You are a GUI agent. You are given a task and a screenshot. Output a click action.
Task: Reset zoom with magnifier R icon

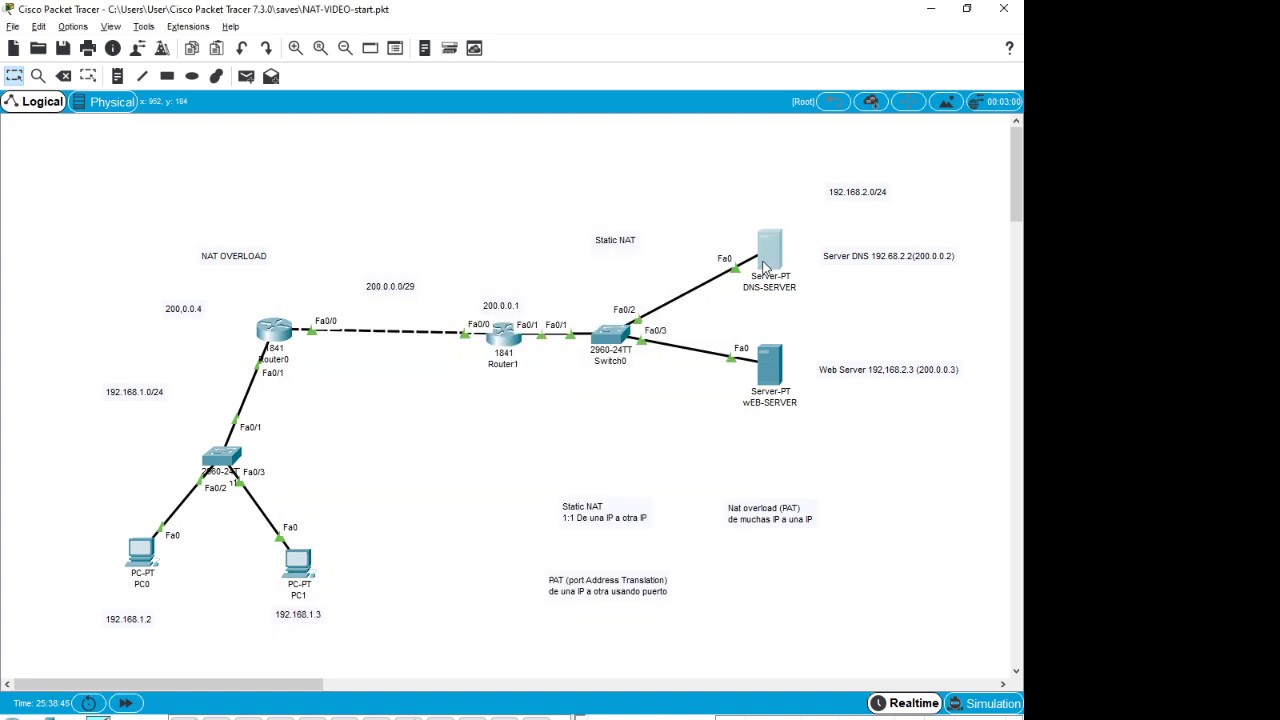tap(320, 48)
